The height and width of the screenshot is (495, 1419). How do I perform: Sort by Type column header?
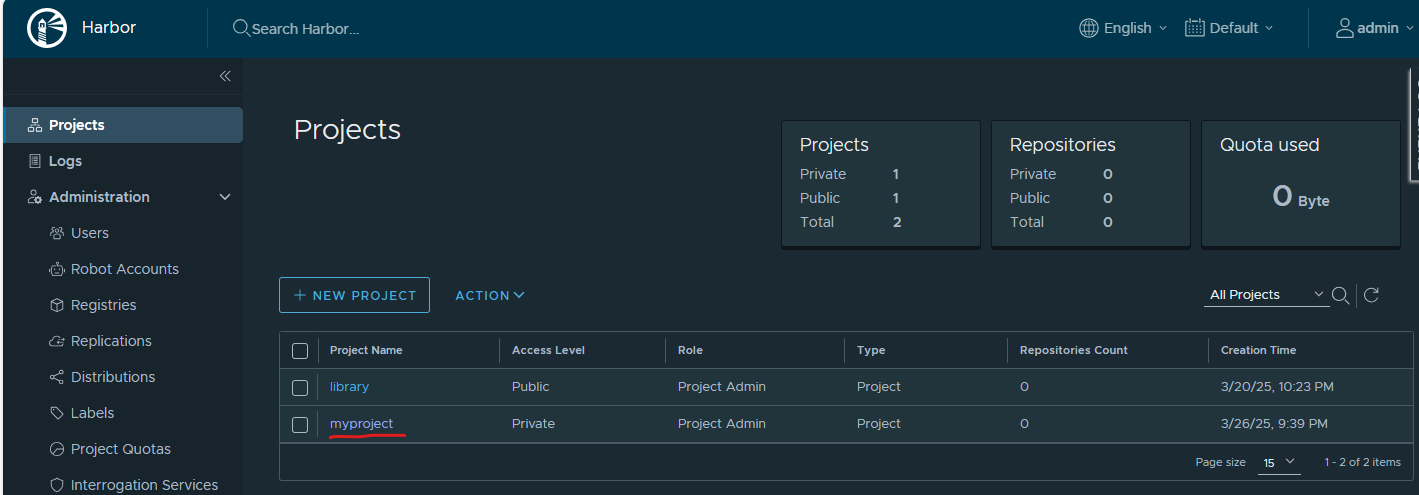pyautogui.click(x=871, y=350)
